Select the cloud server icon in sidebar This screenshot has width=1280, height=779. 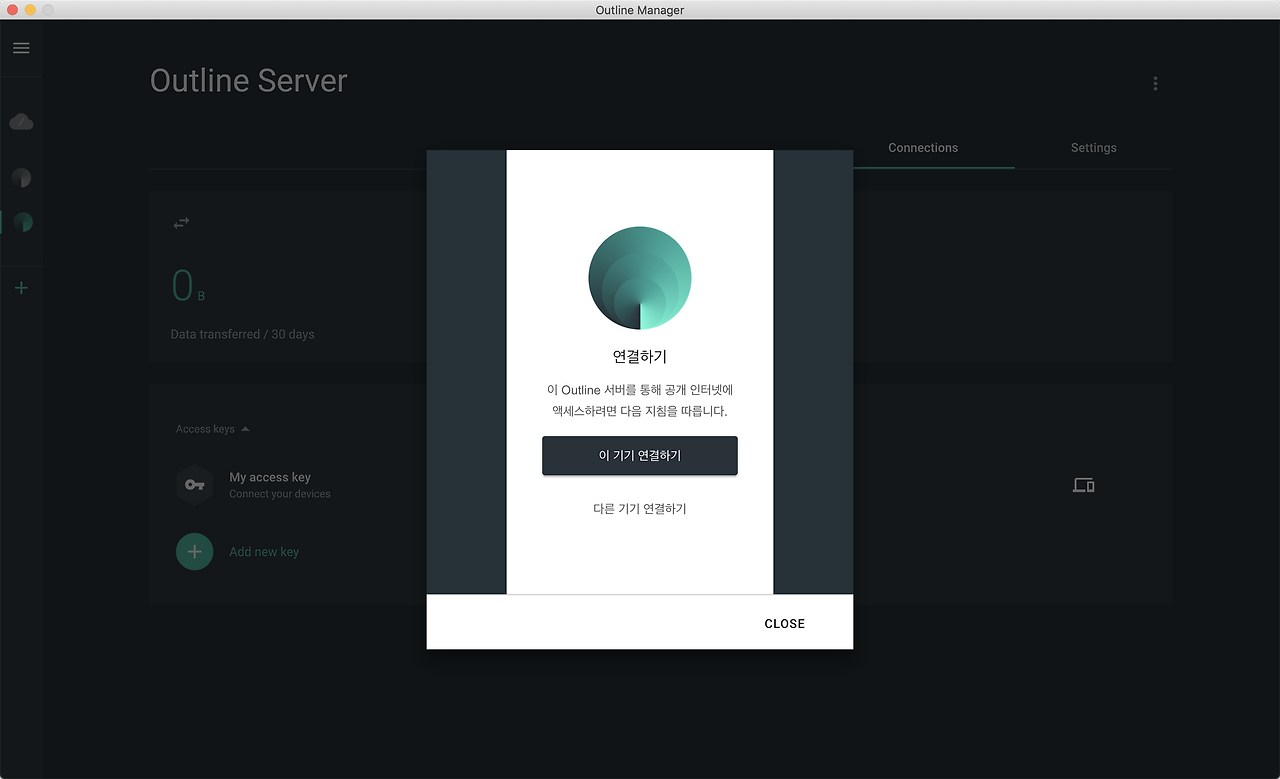coord(21,122)
